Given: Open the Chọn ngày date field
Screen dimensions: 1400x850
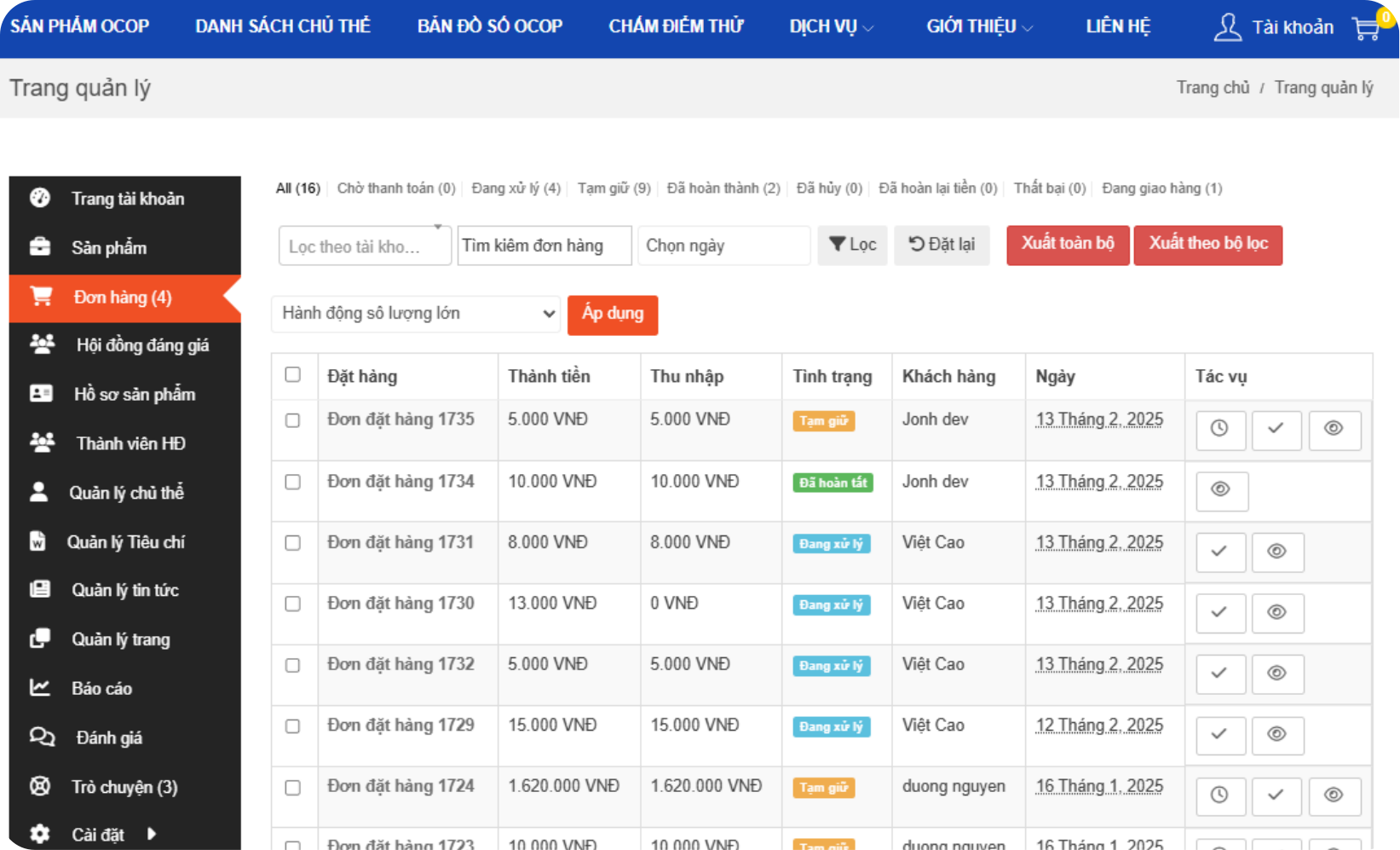Looking at the screenshot, I should pos(723,246).
